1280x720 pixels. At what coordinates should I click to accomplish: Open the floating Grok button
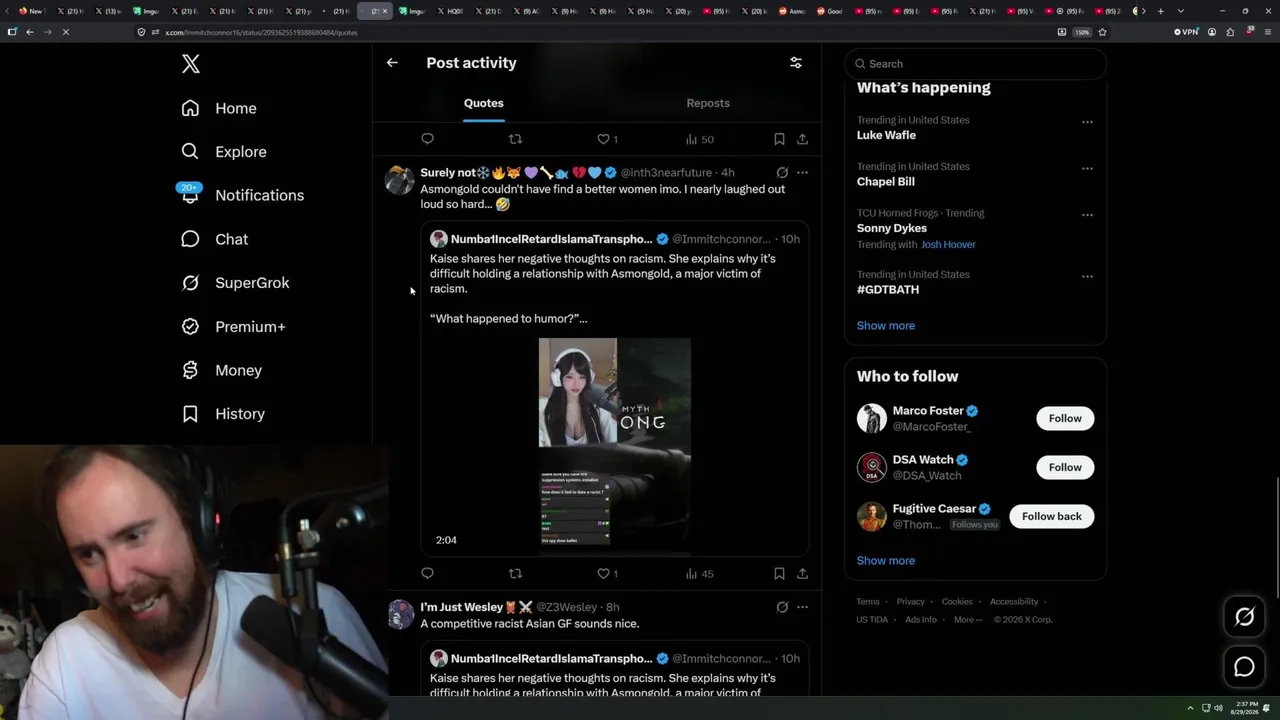click(1244, 617)
